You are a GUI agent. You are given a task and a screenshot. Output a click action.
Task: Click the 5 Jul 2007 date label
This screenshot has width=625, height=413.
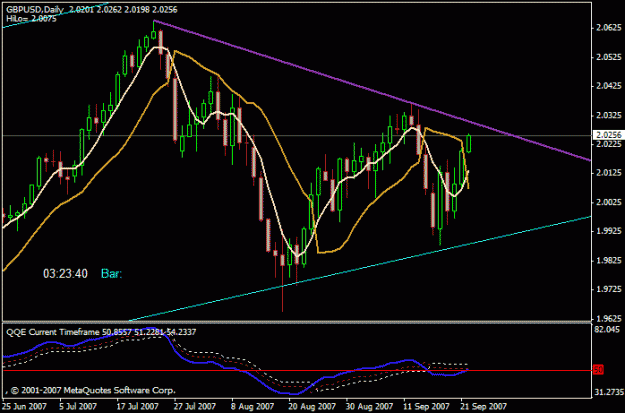tap(78, 407)
